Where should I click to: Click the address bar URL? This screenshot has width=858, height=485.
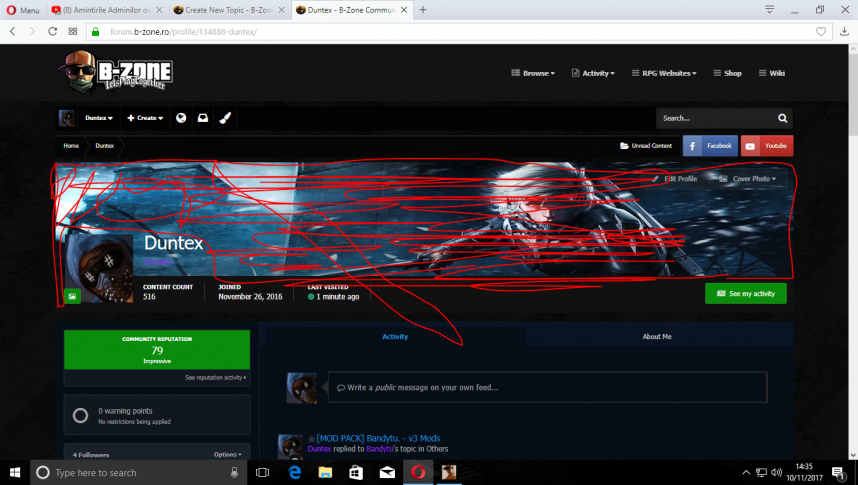tap(183, 32)
